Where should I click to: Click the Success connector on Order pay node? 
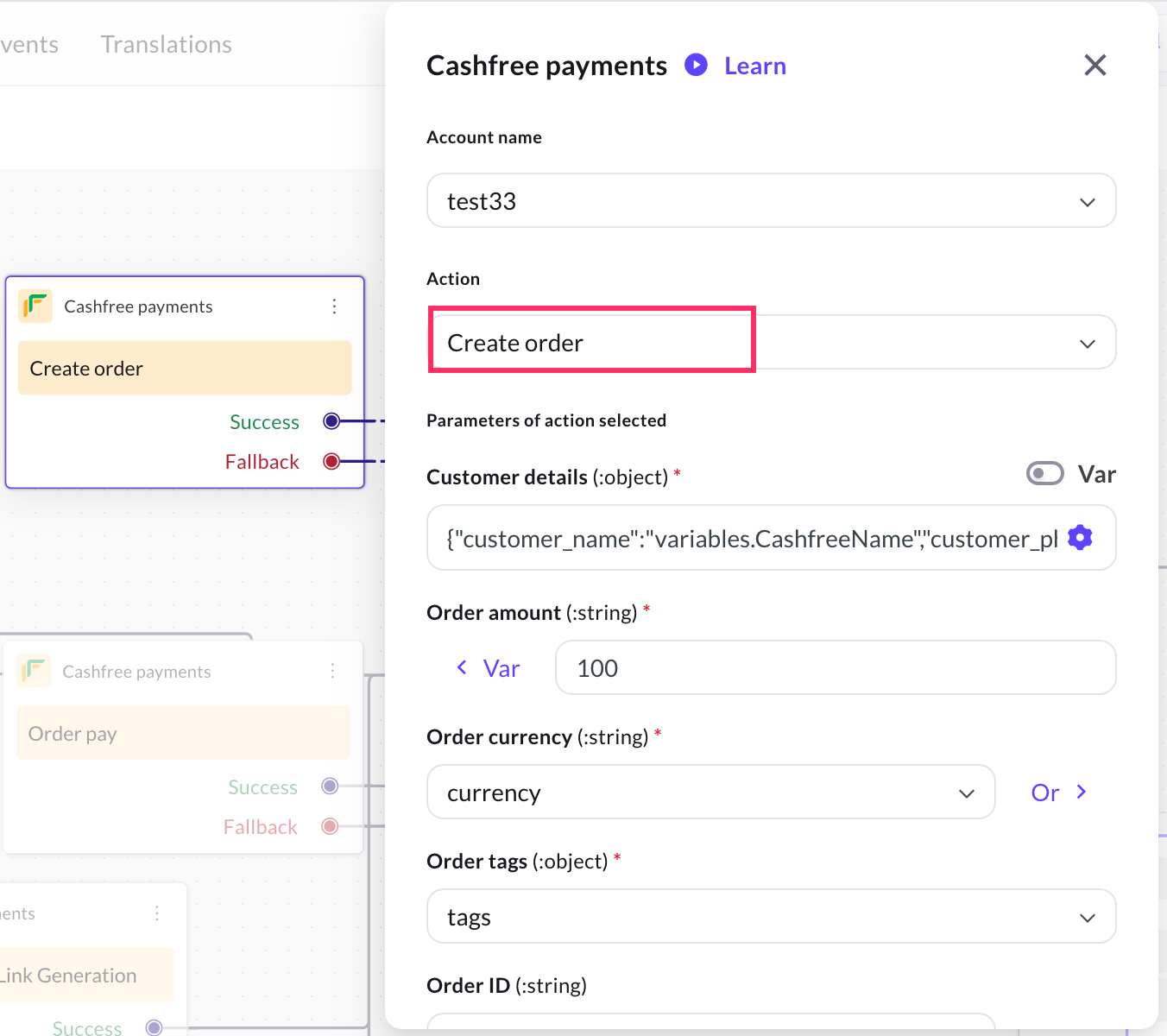[x=329, y=786]
